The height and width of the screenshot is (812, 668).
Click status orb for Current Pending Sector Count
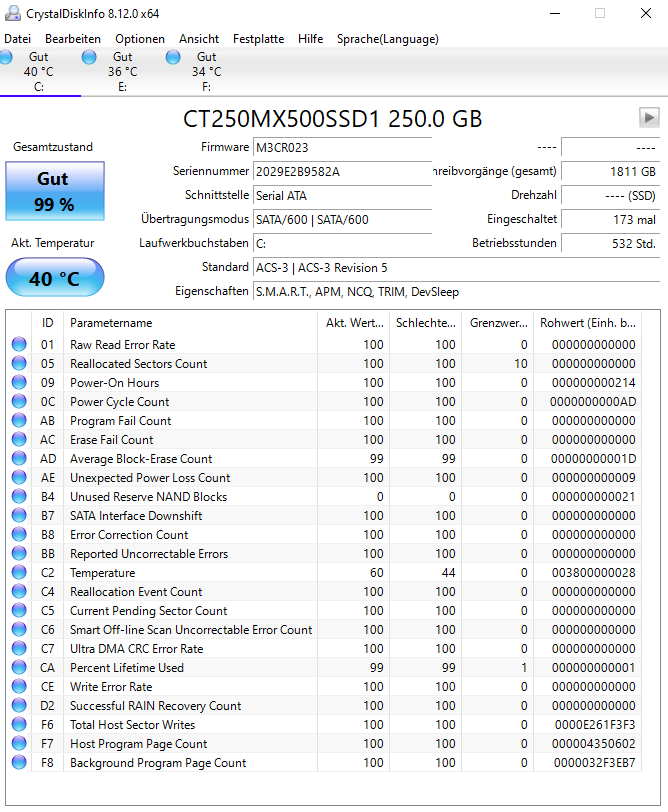19,611
